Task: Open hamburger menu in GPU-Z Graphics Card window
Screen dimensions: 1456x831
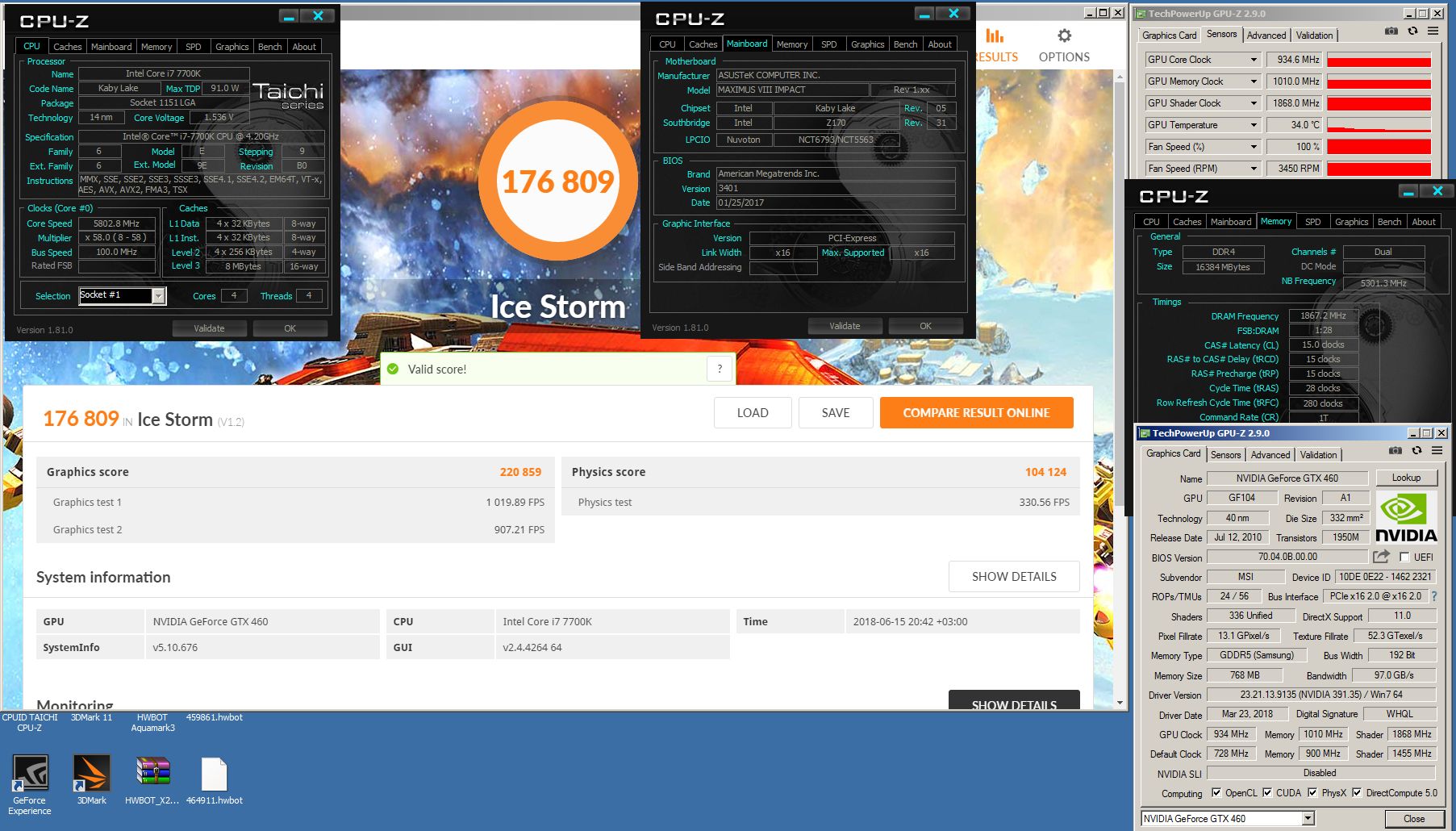Action: click(x=1437, y=451)
